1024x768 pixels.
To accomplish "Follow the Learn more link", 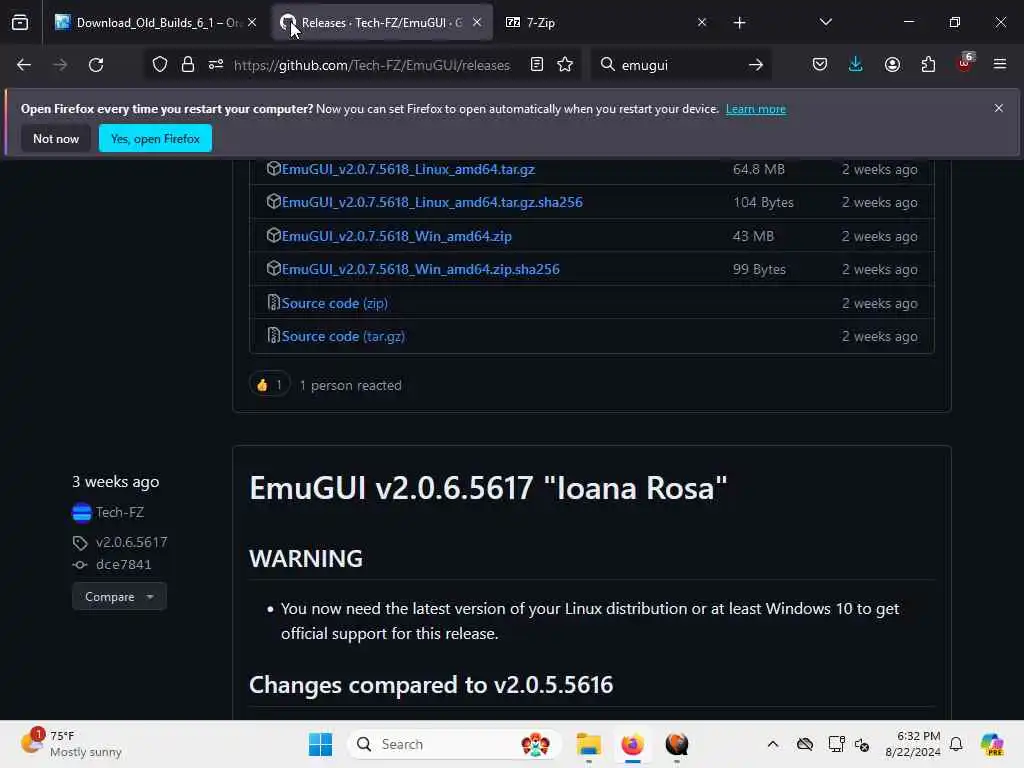I will (x=756, y=109).
